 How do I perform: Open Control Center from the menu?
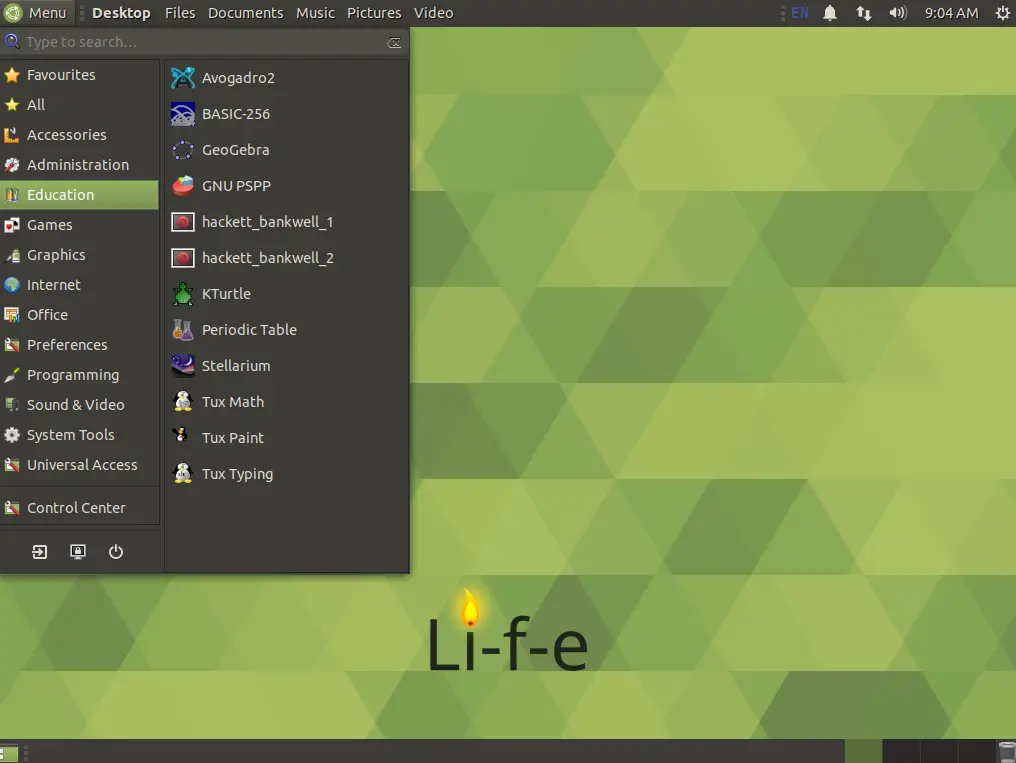click(x=79, y=508)
